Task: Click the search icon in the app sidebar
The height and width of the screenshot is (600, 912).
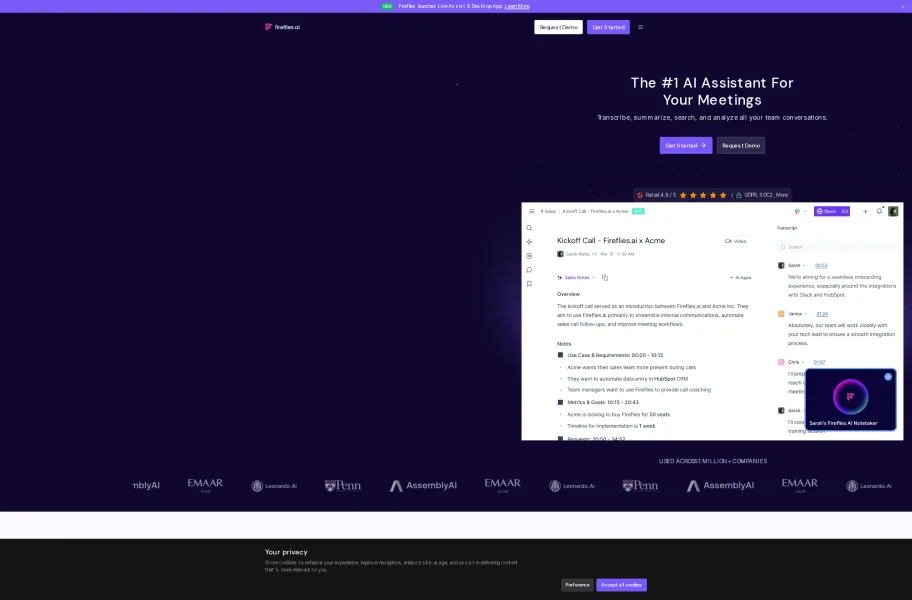Action: (529, 228)
